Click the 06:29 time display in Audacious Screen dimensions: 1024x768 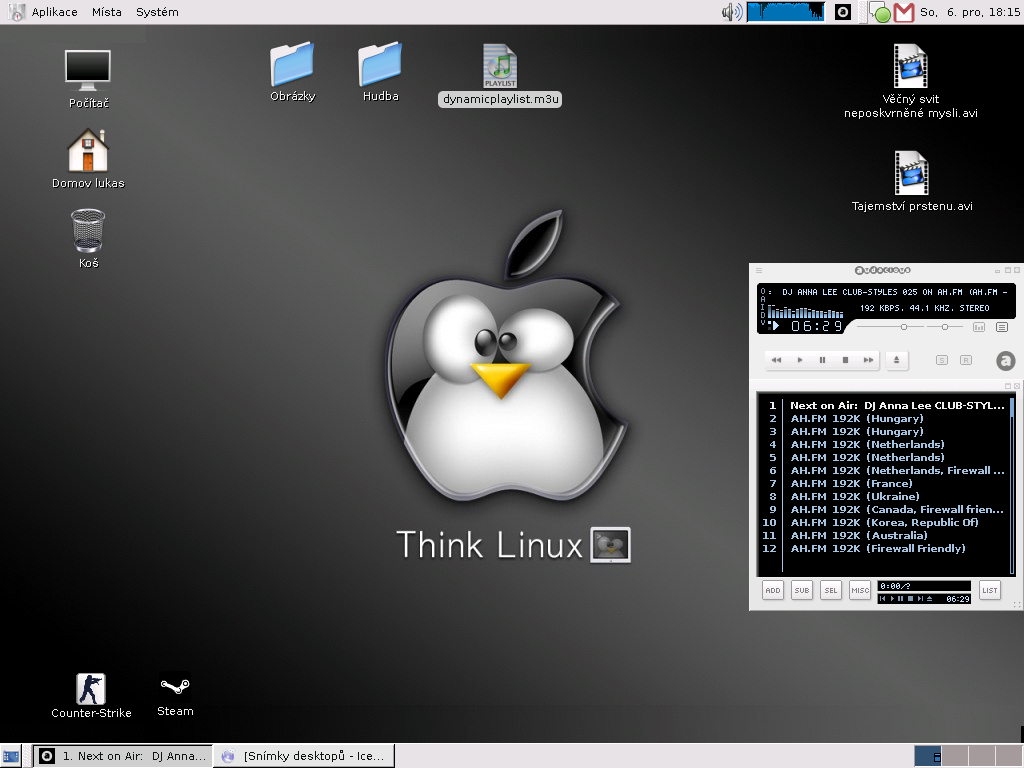pyautogui.click(x=816, y=326)
